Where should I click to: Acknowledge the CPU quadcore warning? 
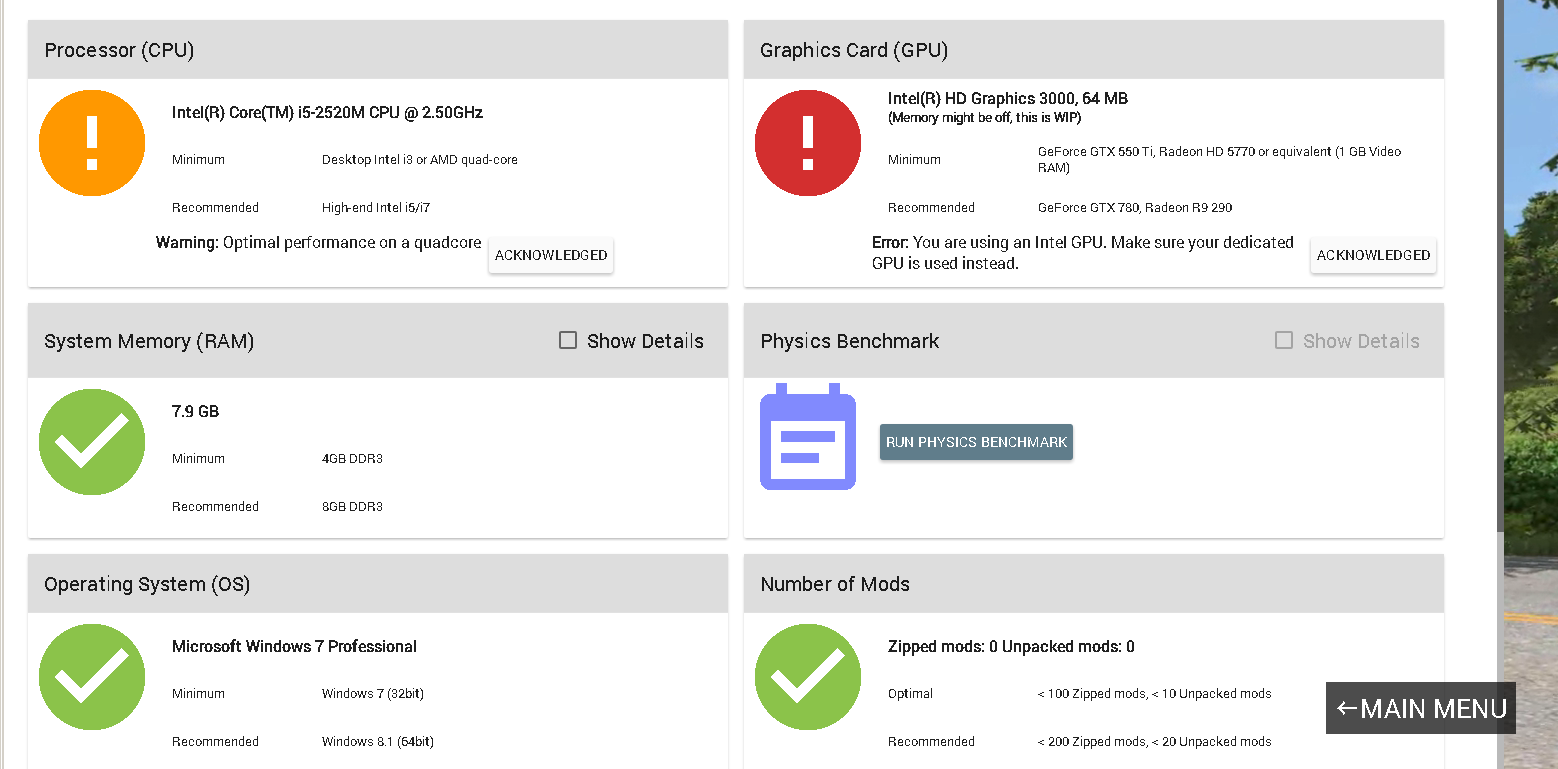pyautogui.click(x=551, y=255)
